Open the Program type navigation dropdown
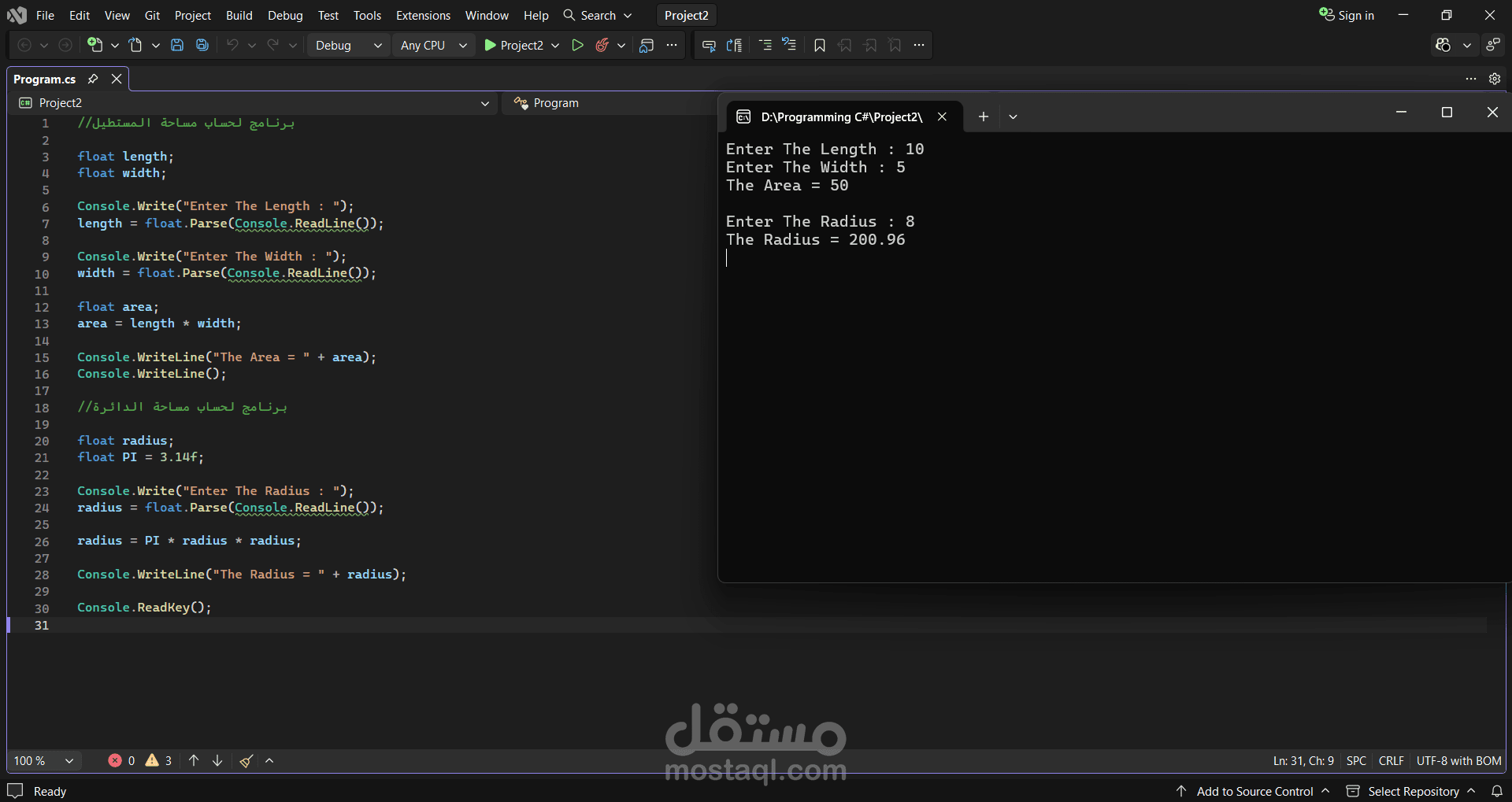This screenshot has height=802, width=1512. 610,103
